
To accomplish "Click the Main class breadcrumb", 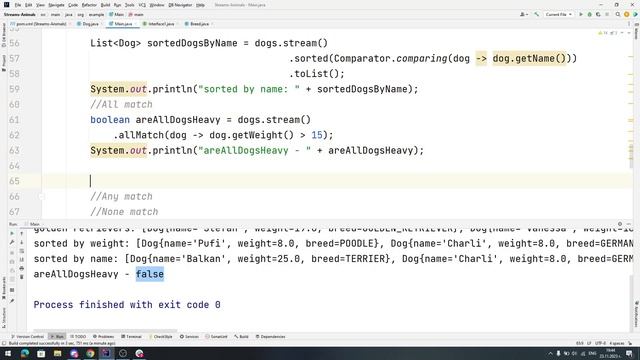I will click(116, 14).
